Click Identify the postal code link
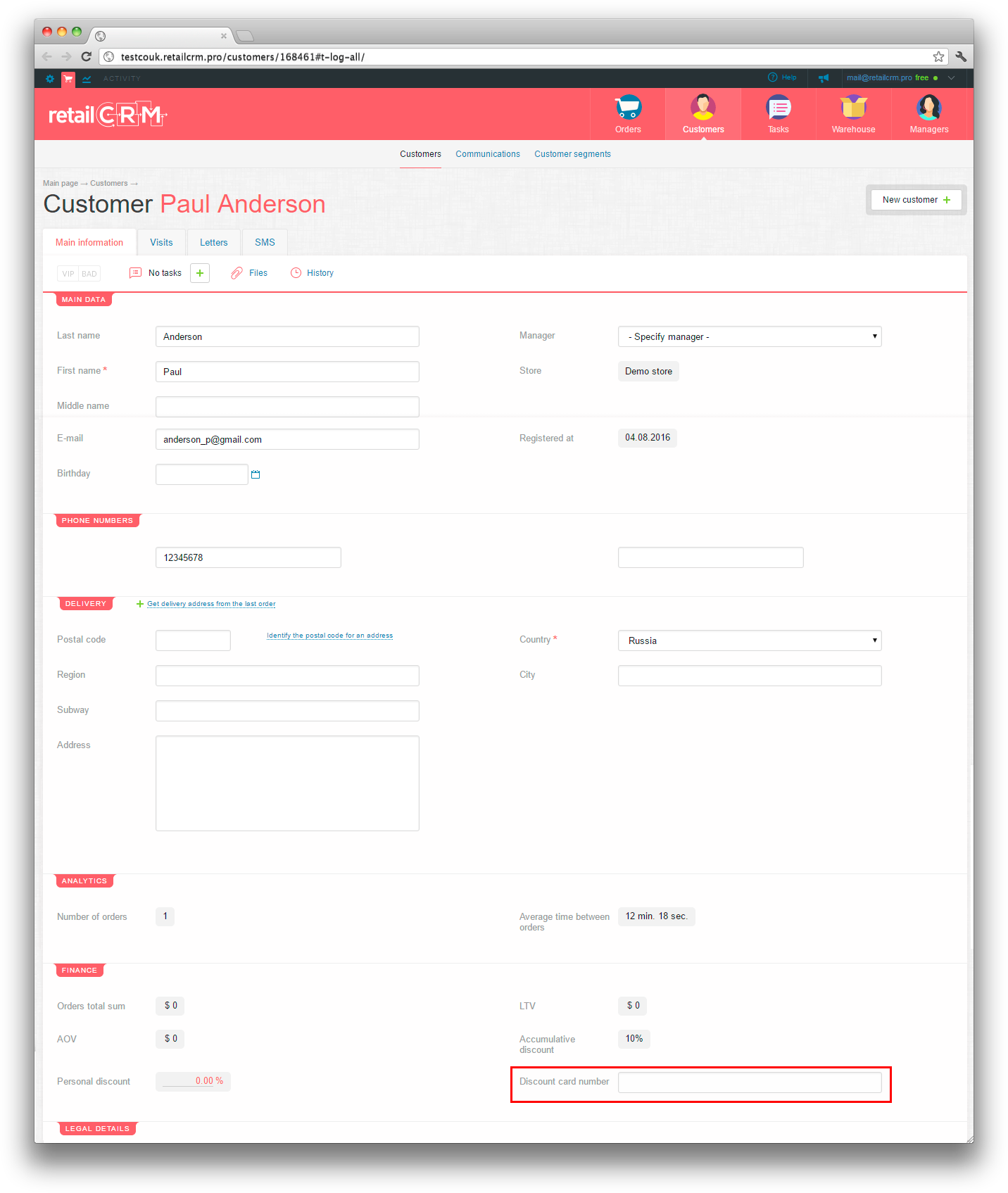Screen dimensions: 1008x1193 tap(329, 636)
